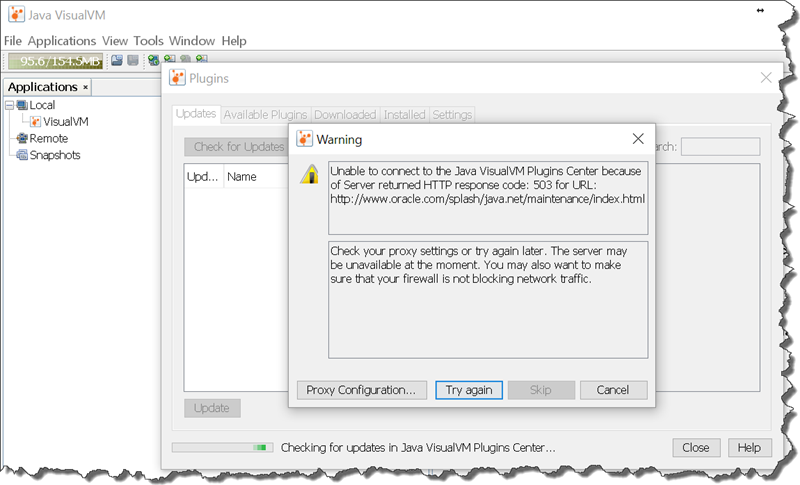Click the Add Remote Host toolbar icon
Image resolution: width=800 pixels, height=485 pixels.
tap(154, 61)
